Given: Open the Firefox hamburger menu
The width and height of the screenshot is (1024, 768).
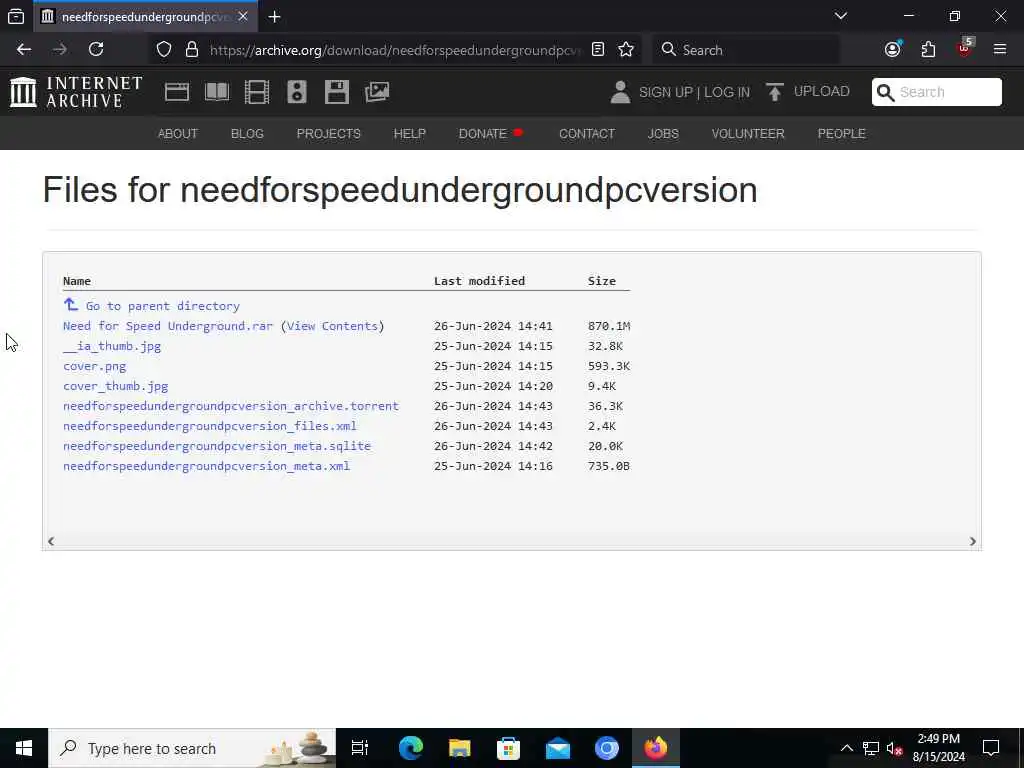Looking at the screenshot, I should pyautogui.click(x=1000, y=50).
